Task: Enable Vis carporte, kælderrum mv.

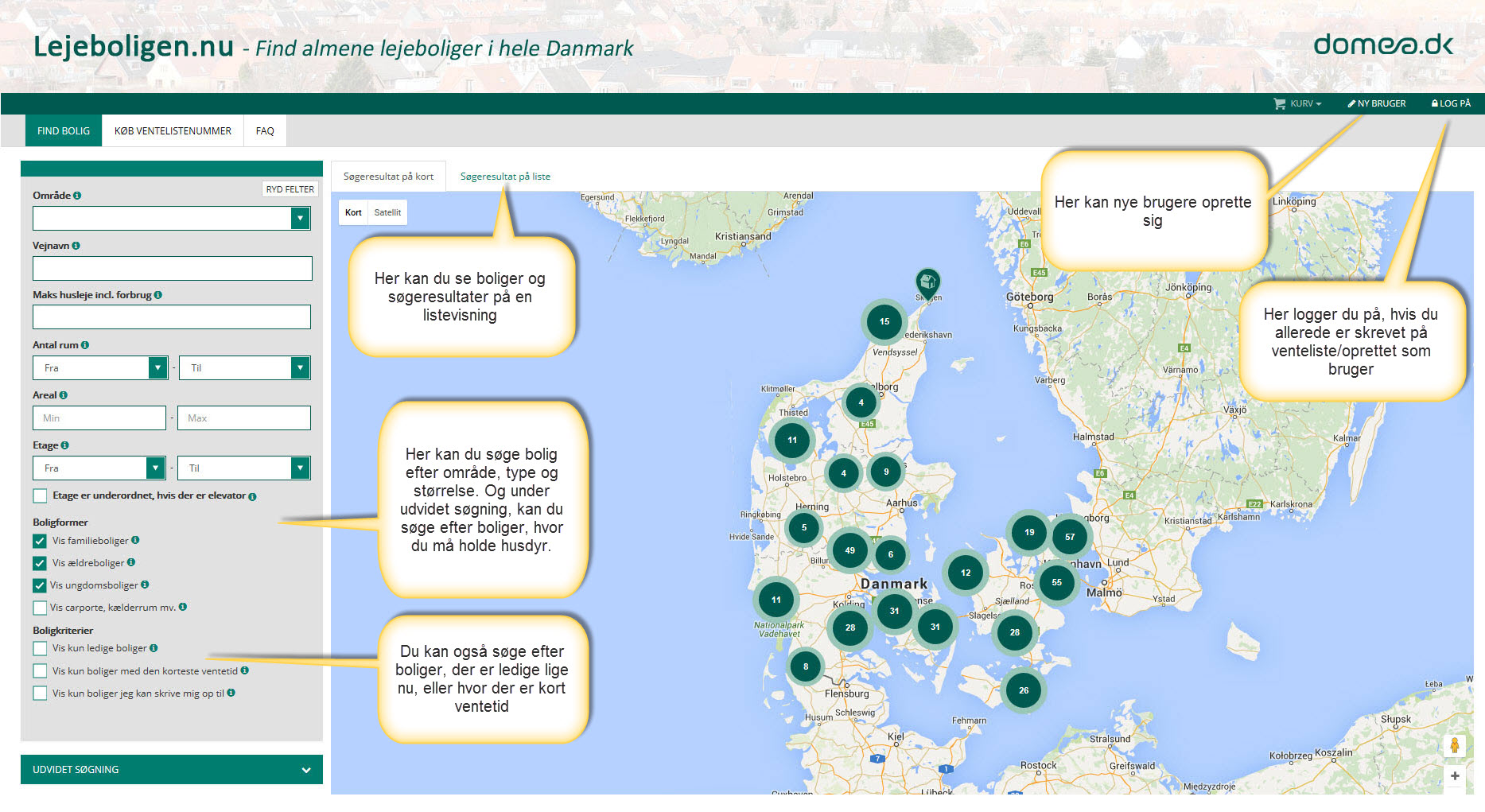Action: (40, 608)
